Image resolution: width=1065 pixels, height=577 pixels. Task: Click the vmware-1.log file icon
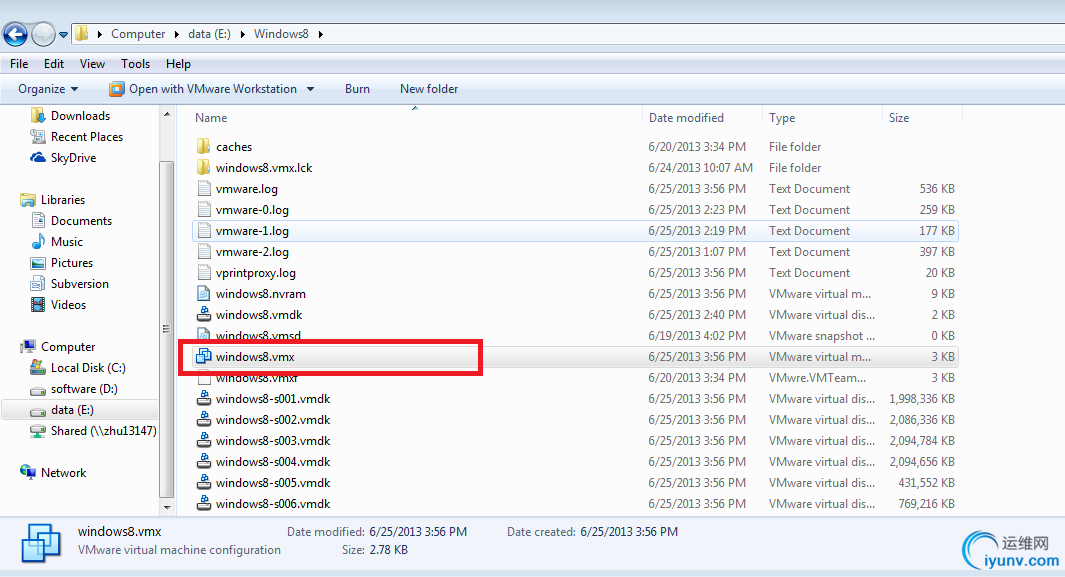click(x=204, y=231)
